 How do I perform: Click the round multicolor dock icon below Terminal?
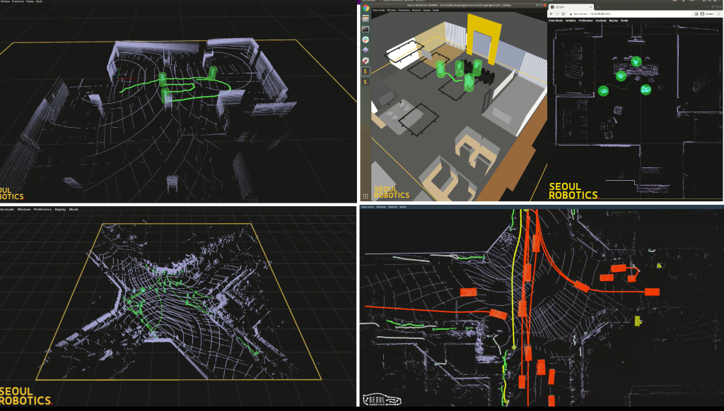[365, 40]
